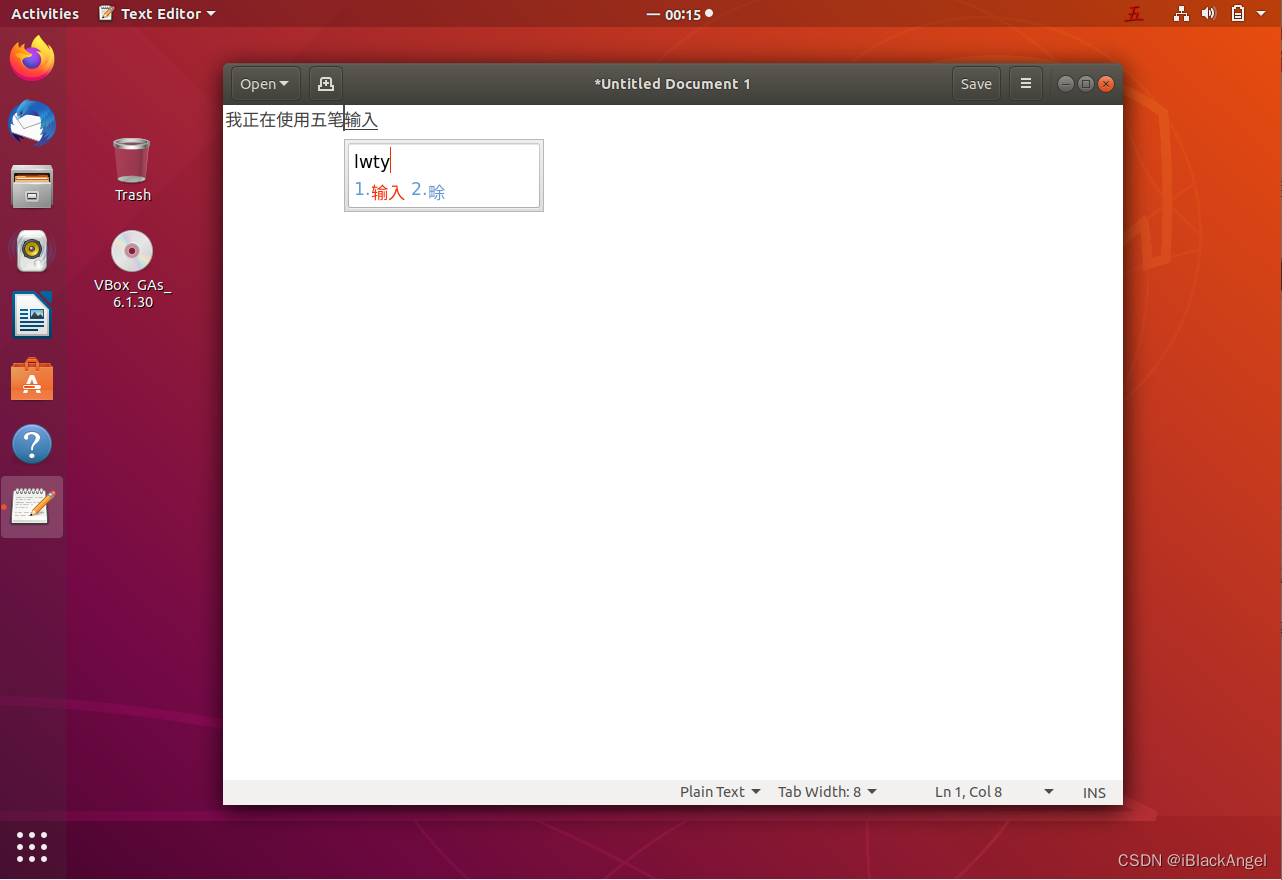Open Rhythmbox music player
1282x880 pixels.
pos(31,251)
